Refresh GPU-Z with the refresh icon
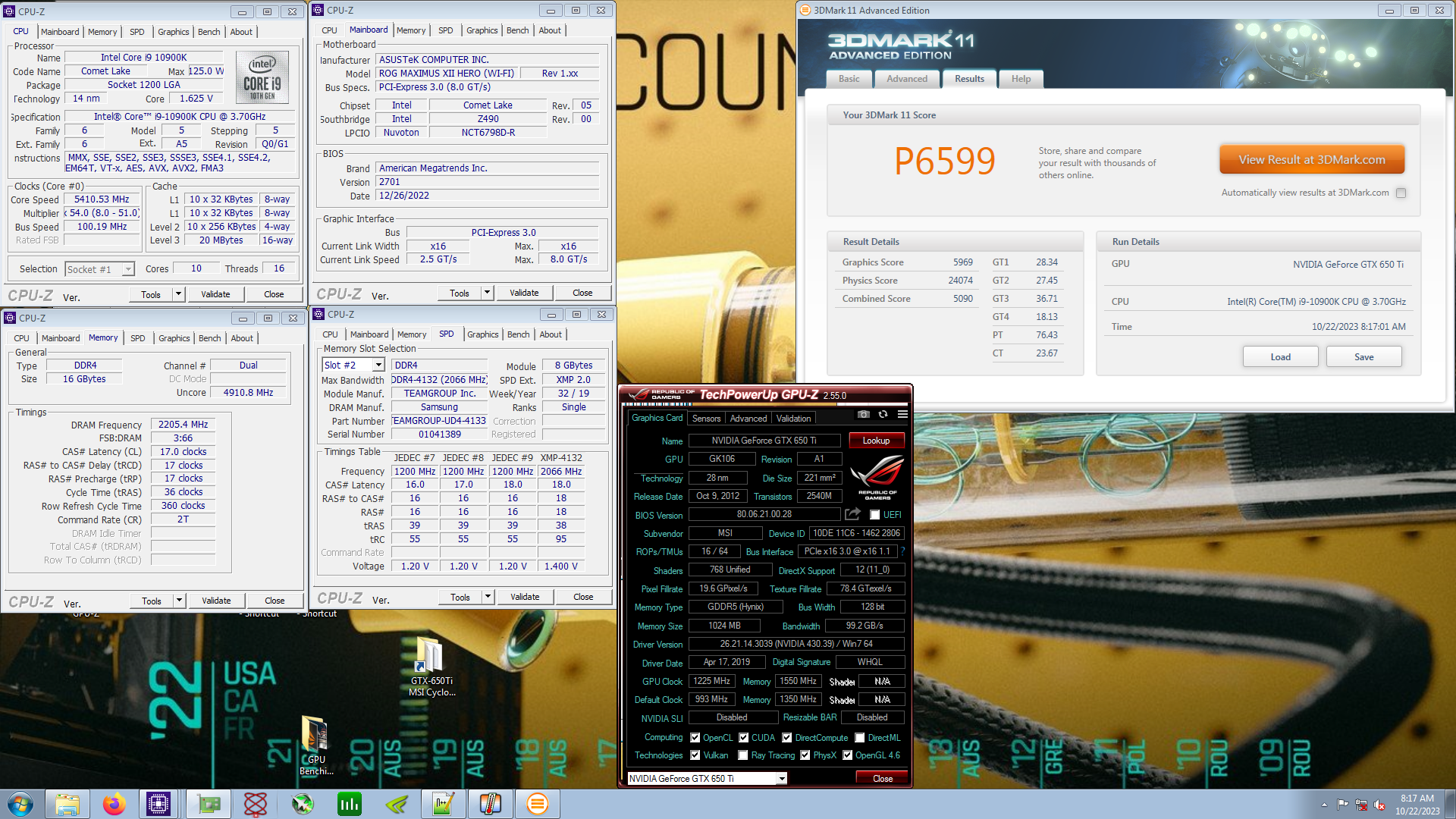This screenshot has width=1456, height=819. 883,415
